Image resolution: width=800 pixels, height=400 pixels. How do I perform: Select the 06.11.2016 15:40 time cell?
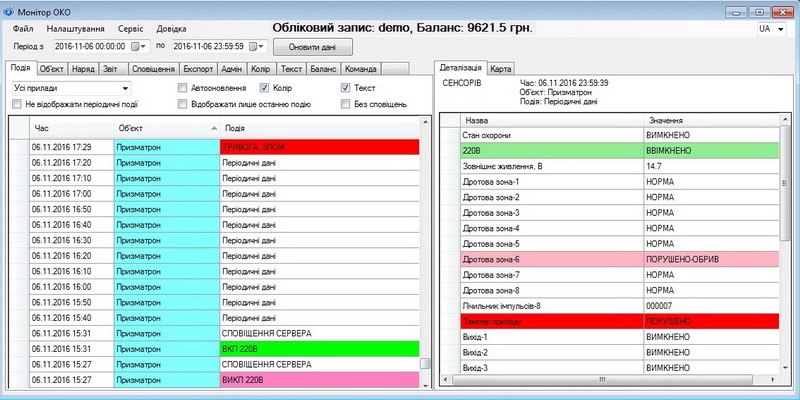click(72, 318)
